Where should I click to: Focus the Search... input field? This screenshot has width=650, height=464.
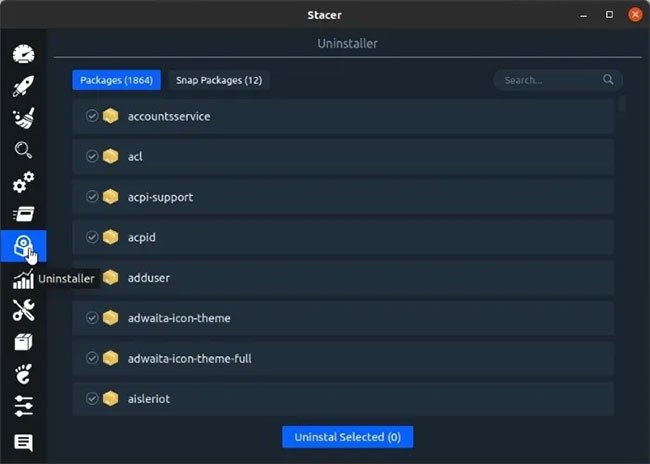(558, 80)
